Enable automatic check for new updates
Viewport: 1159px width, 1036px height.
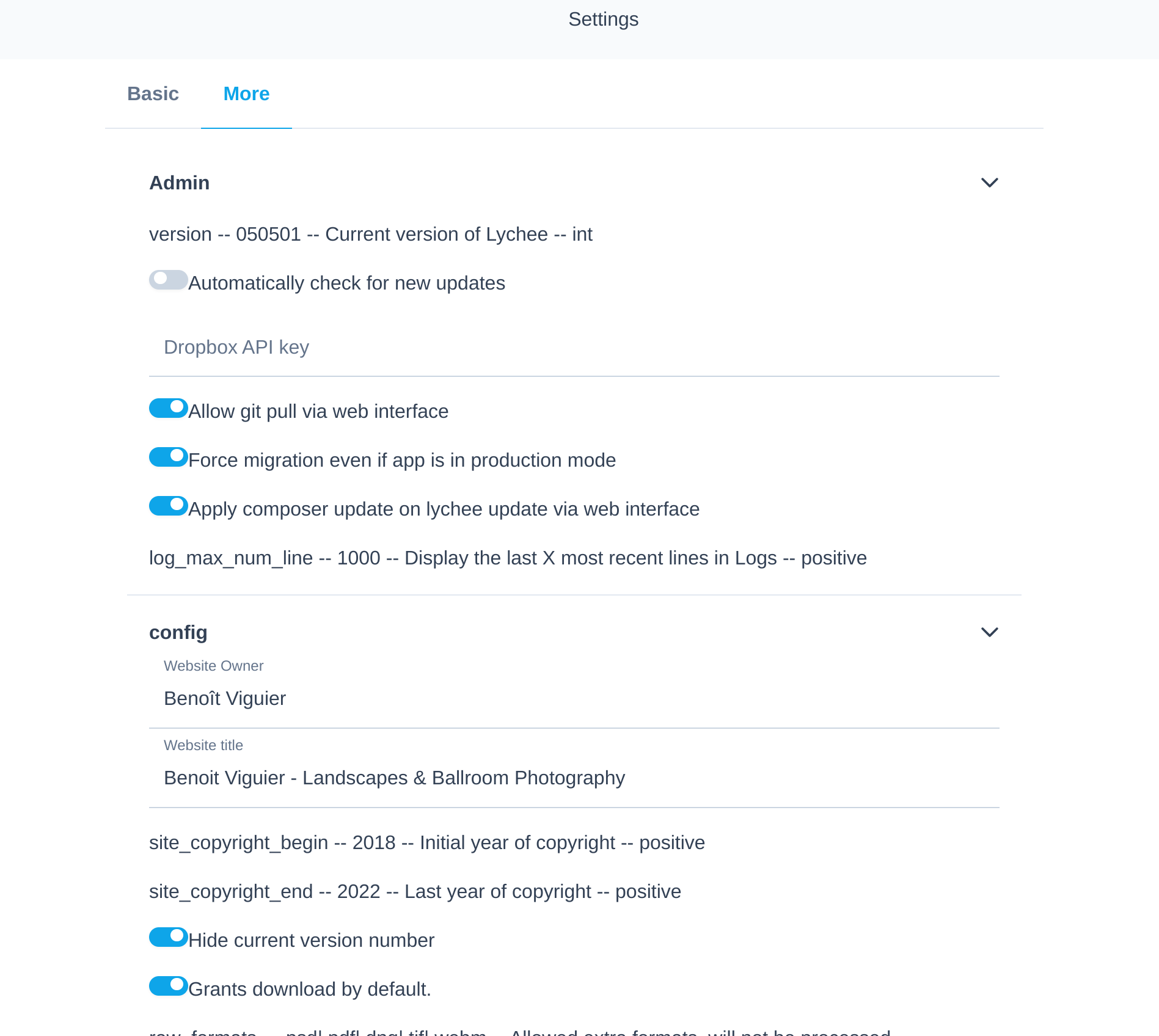click(168, 280)
